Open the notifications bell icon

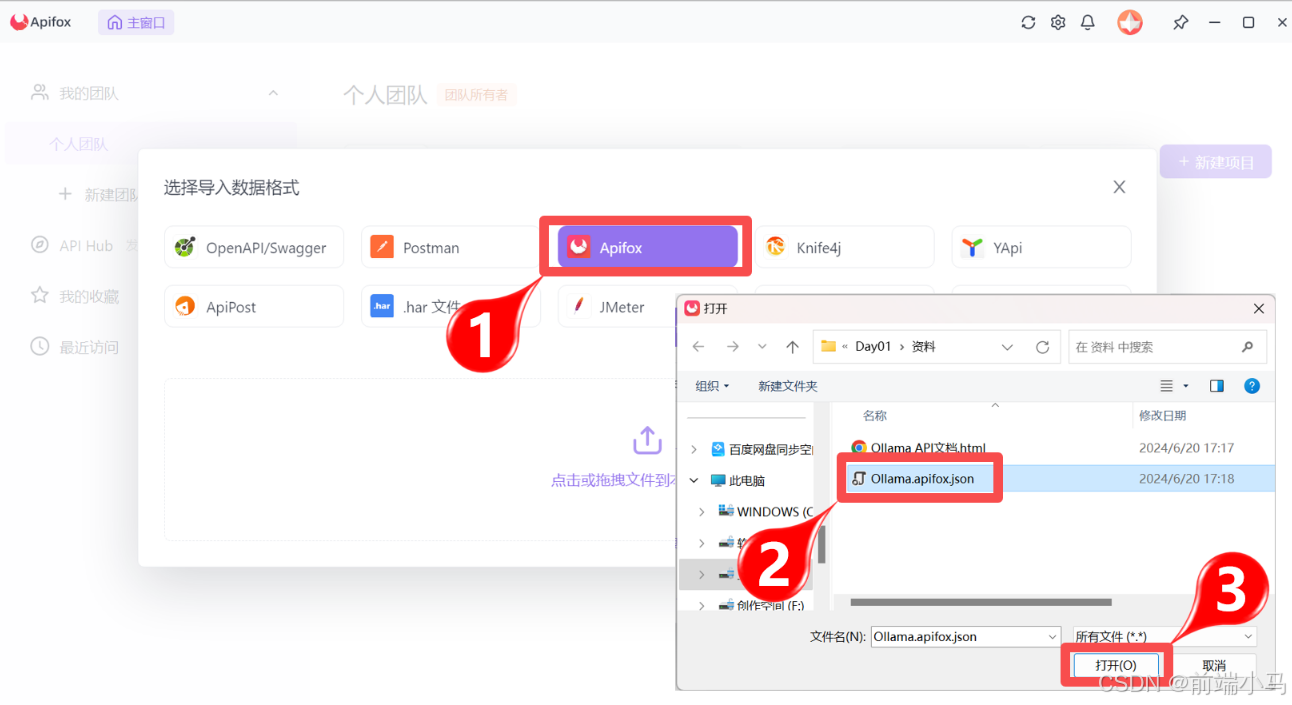tap(1088, 22)
